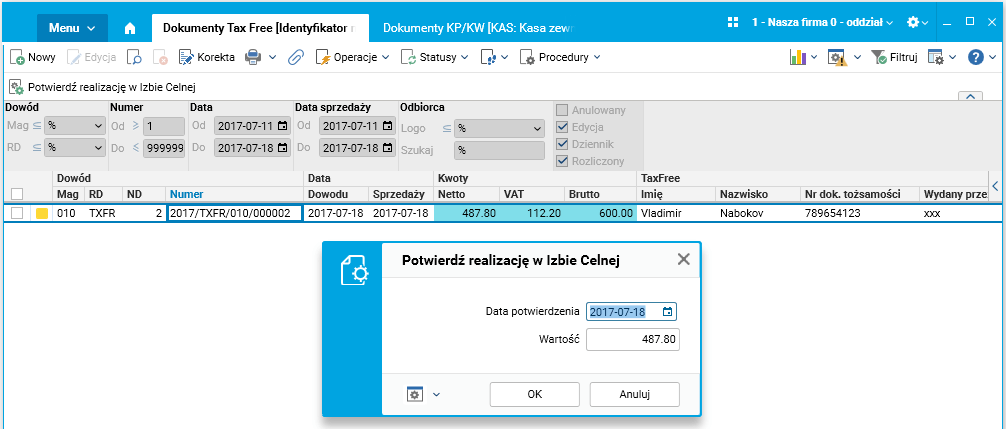
Task: Open the RD dropdown in Dowód filter
Action: coord(74,147)
